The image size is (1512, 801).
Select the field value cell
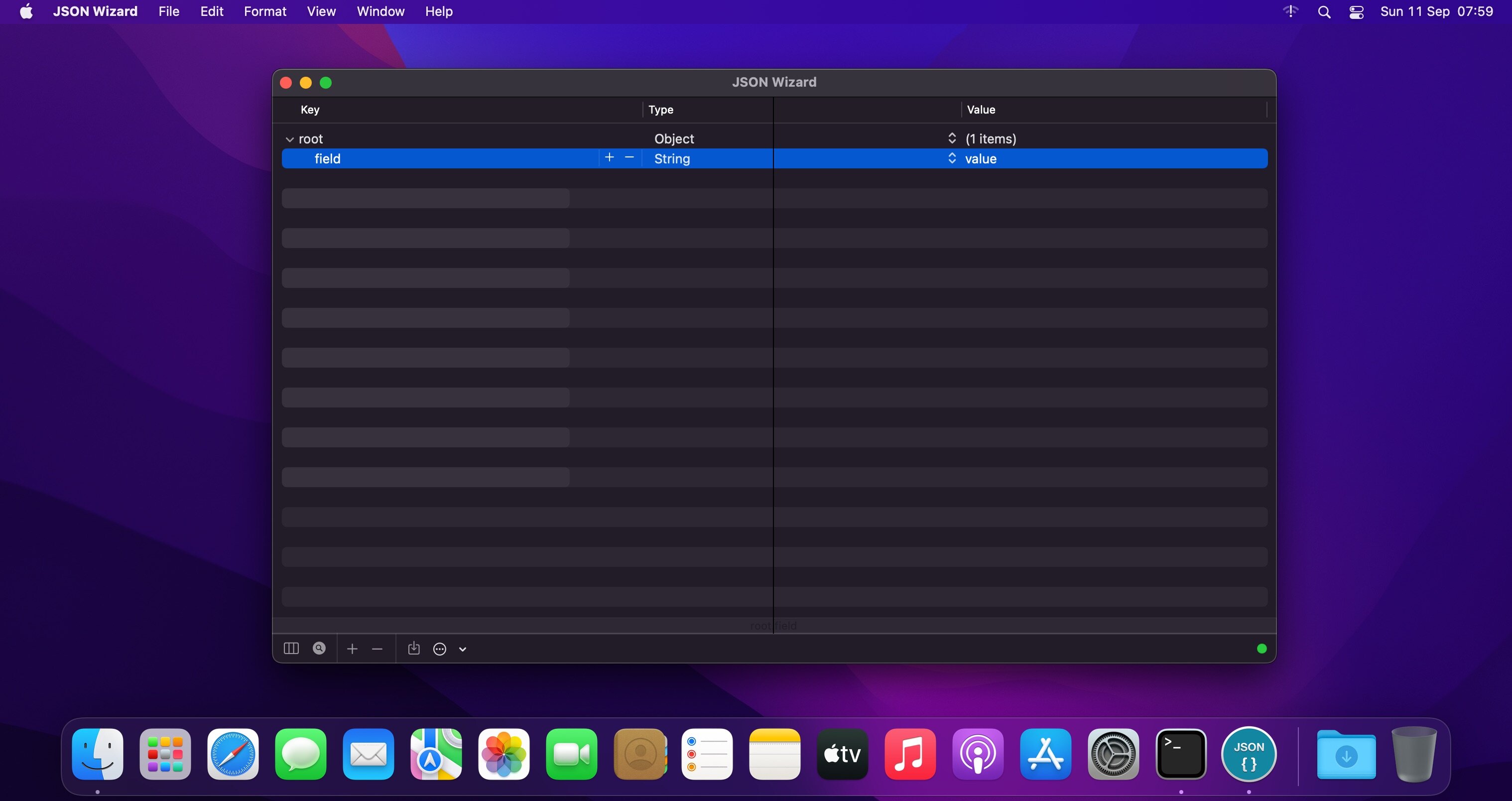point(981,158)
